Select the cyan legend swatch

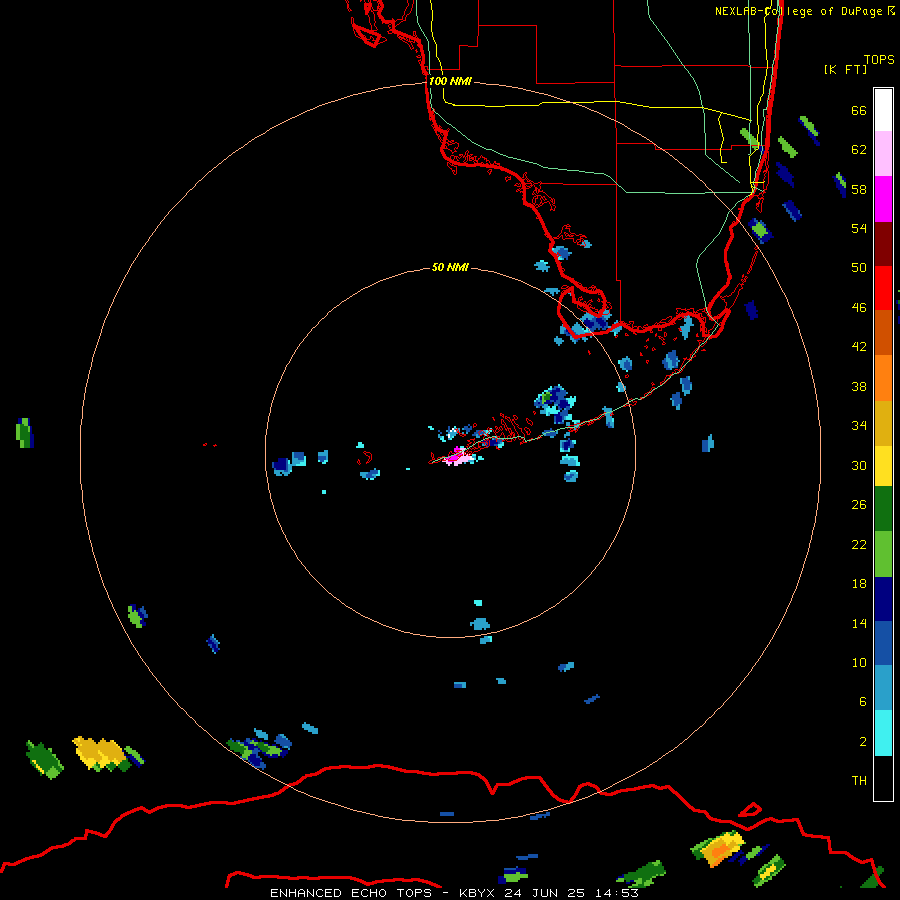883,733
